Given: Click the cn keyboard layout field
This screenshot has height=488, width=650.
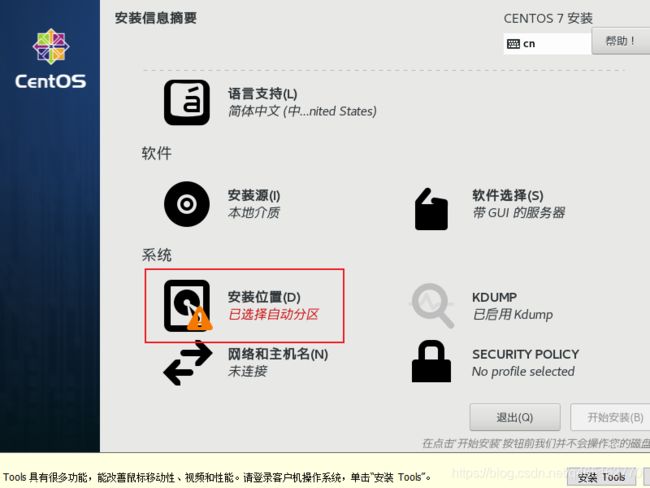Looking at the screenshot, I should (547, 44).
